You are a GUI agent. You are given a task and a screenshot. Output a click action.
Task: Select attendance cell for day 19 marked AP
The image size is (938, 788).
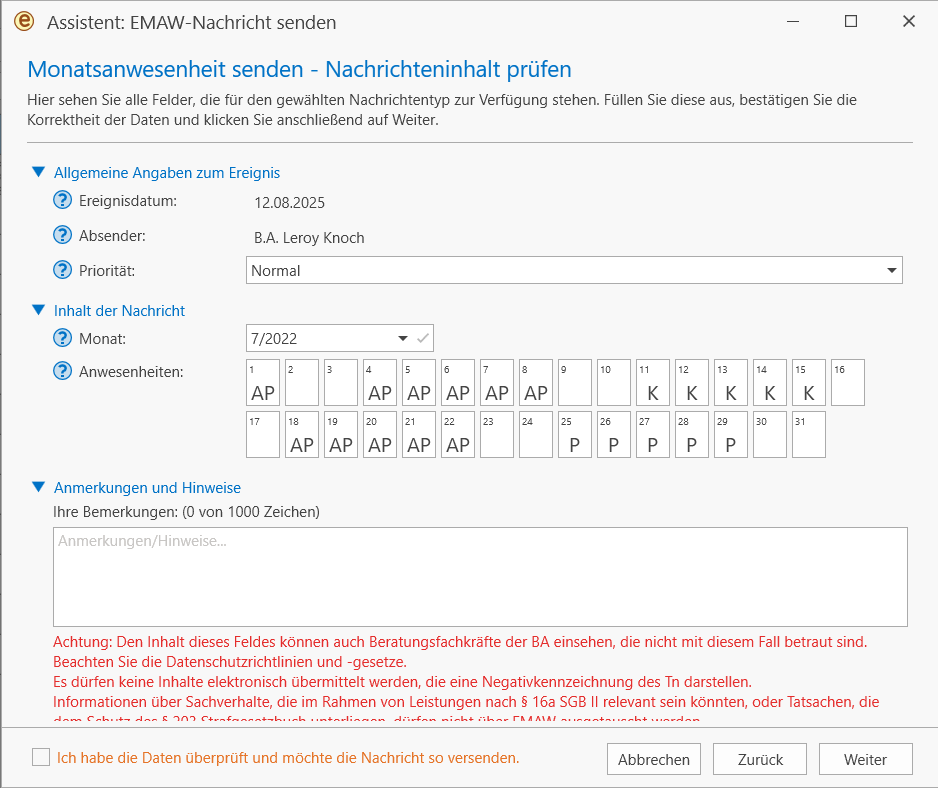[x=341, y=434]
